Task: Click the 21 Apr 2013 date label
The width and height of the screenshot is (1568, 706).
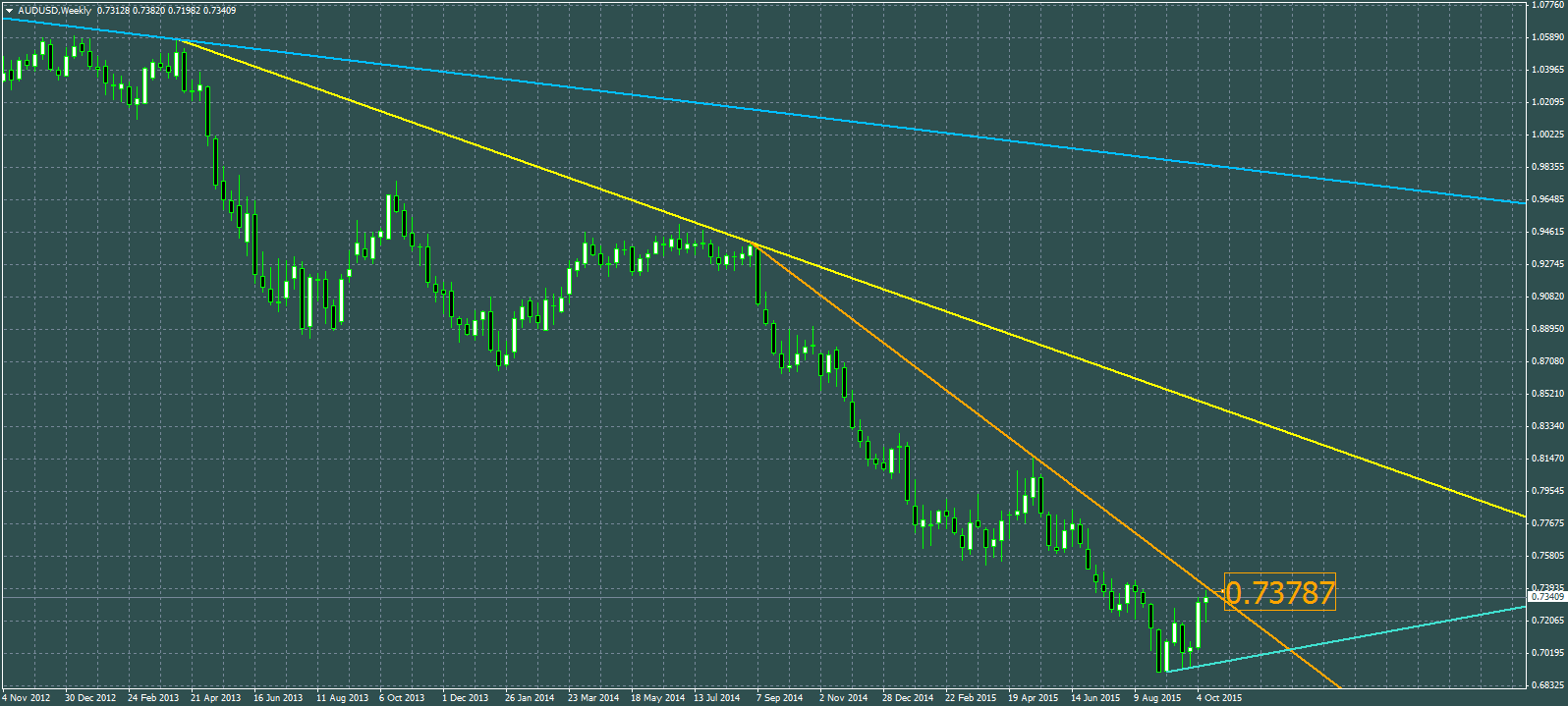Action: click(x=216, y=698)
